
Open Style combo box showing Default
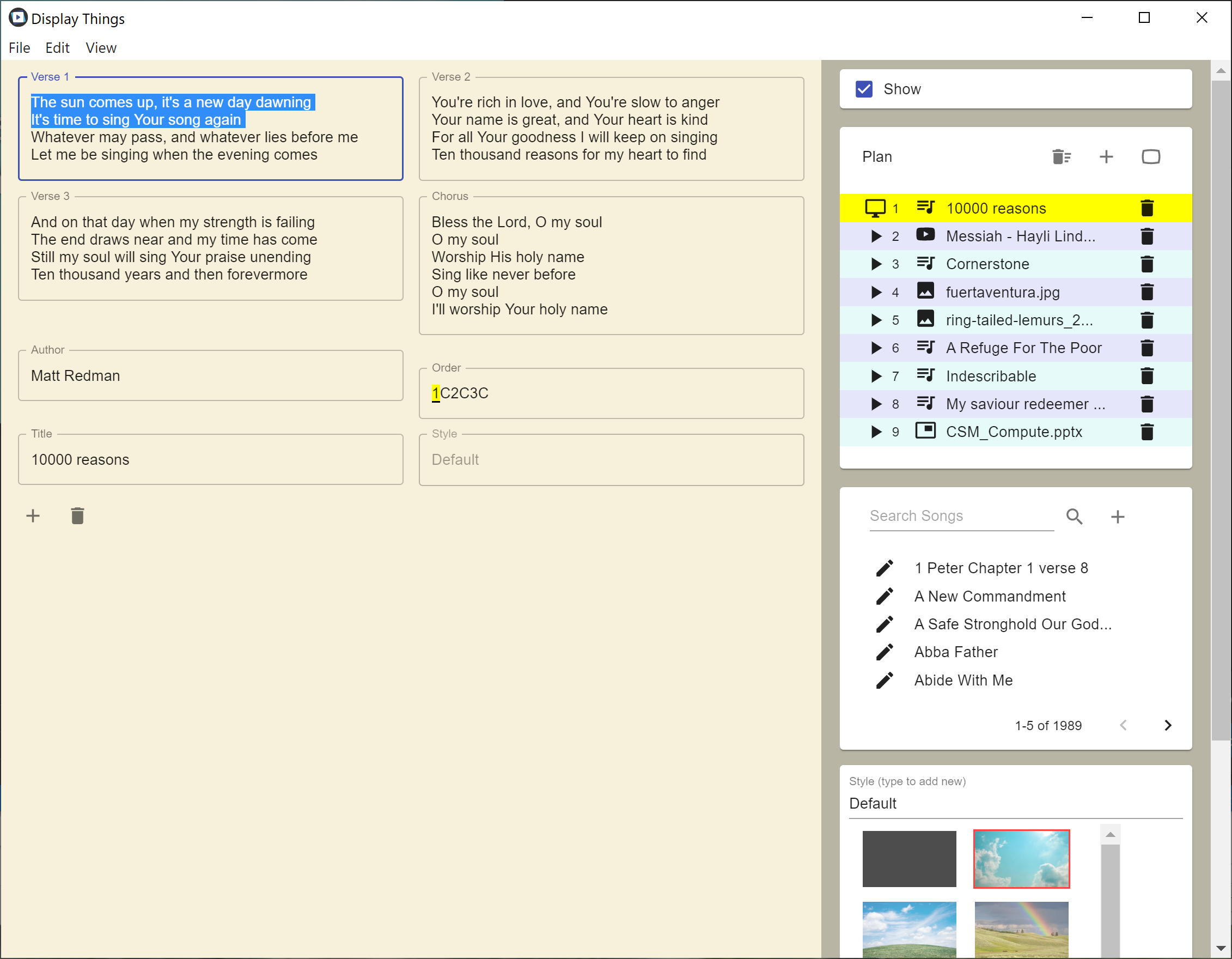tap(1015, 803)
